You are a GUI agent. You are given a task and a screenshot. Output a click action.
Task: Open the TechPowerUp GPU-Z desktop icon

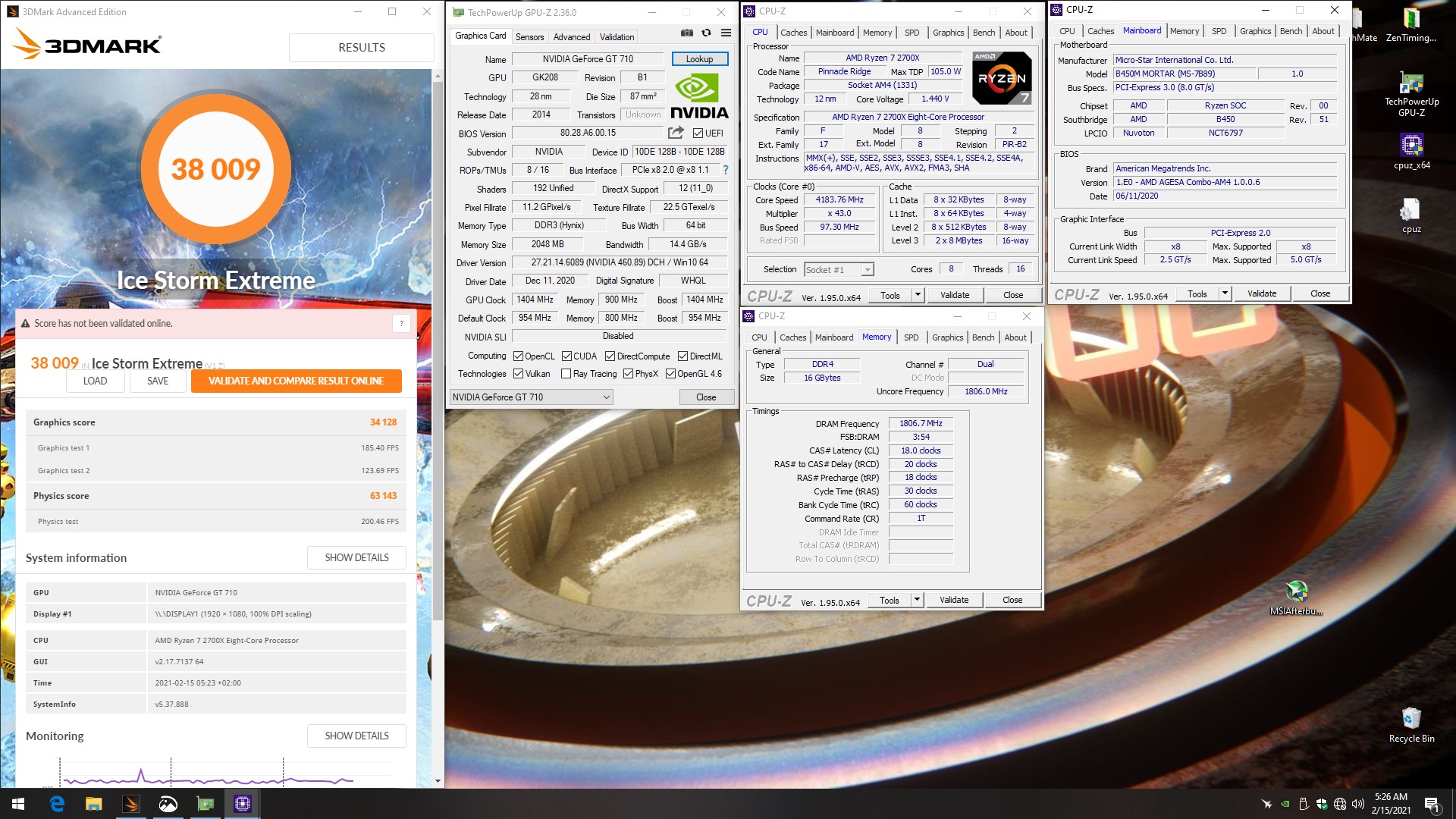[x=1411, y=95]
